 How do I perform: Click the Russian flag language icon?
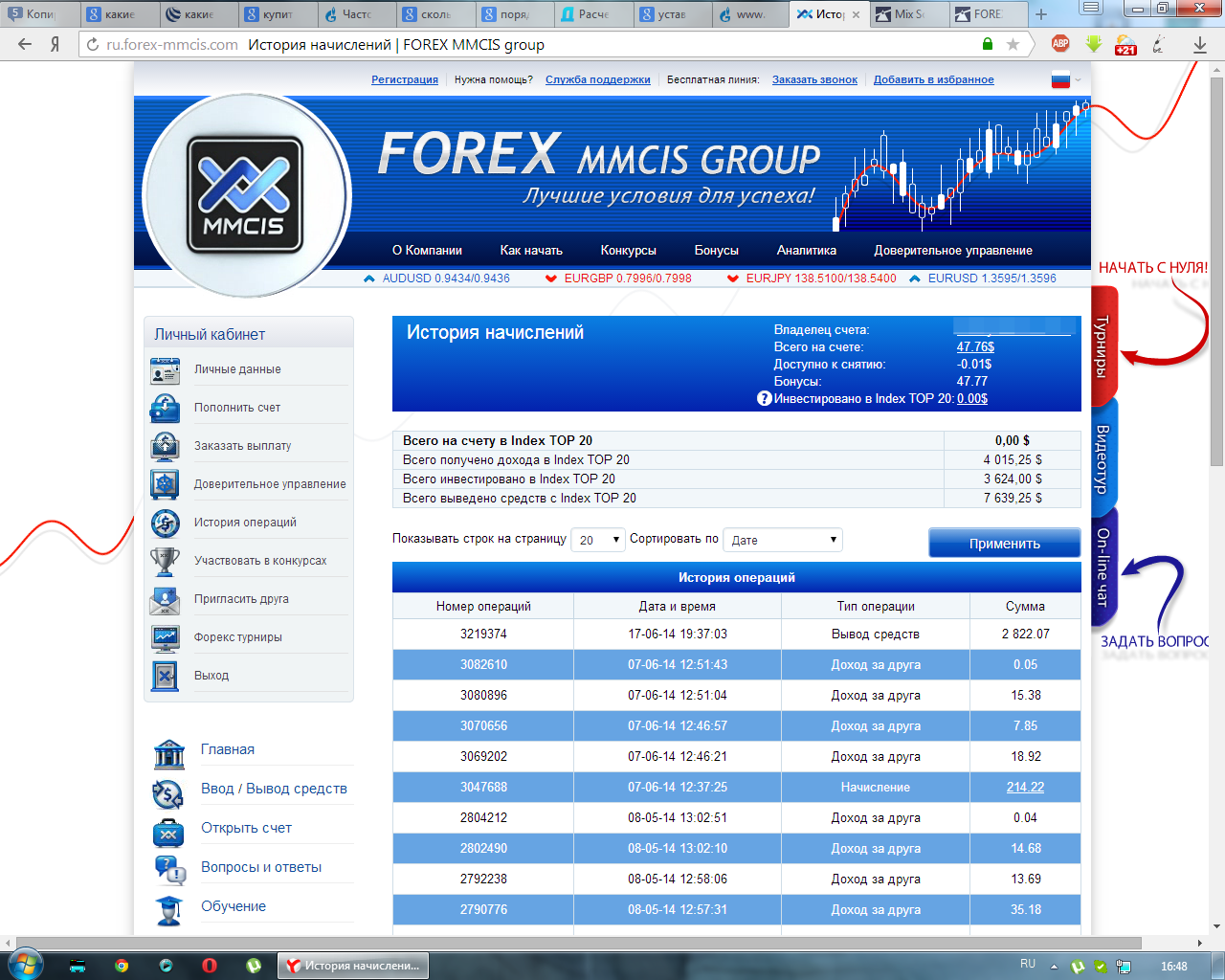coord(1060,80)
